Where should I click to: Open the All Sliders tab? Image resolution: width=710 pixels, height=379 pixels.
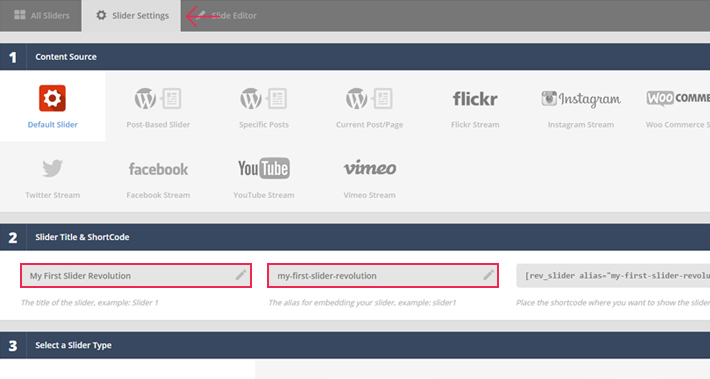click(41, 15)
